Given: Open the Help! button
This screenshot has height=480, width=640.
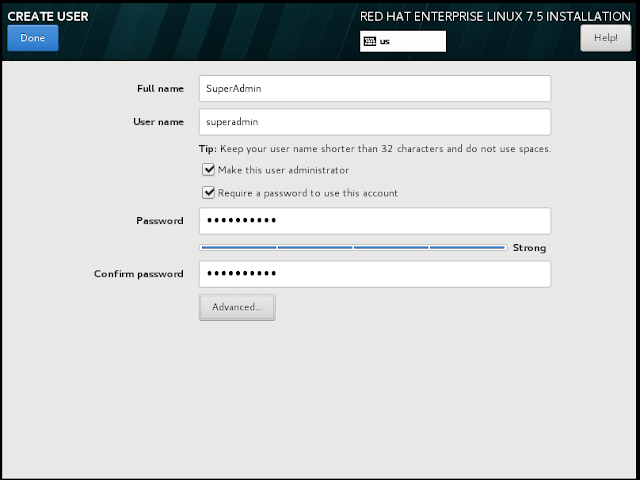Looking at the screenshot, I should 606,38.
